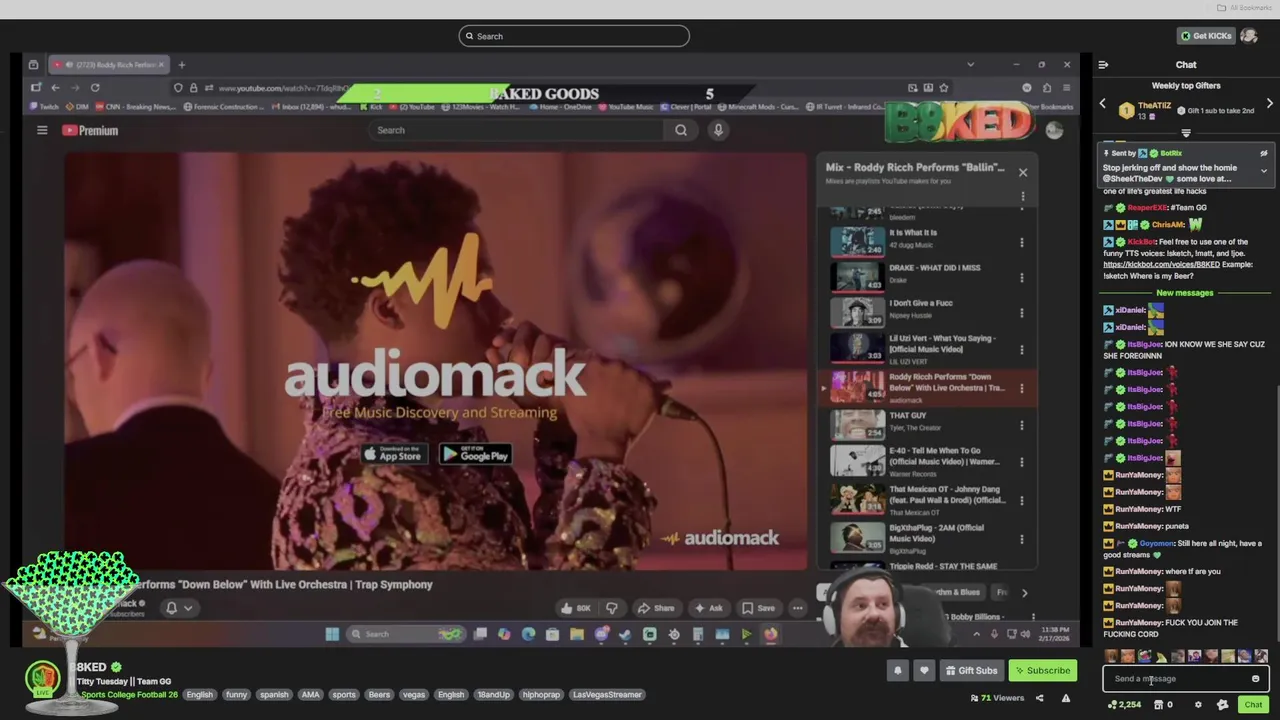The width and height of the screenshot is (1280, 720).
Task: Open options for 'DRAKE - WHAT DID I MISS'
Action: [x=1022, y=277]
